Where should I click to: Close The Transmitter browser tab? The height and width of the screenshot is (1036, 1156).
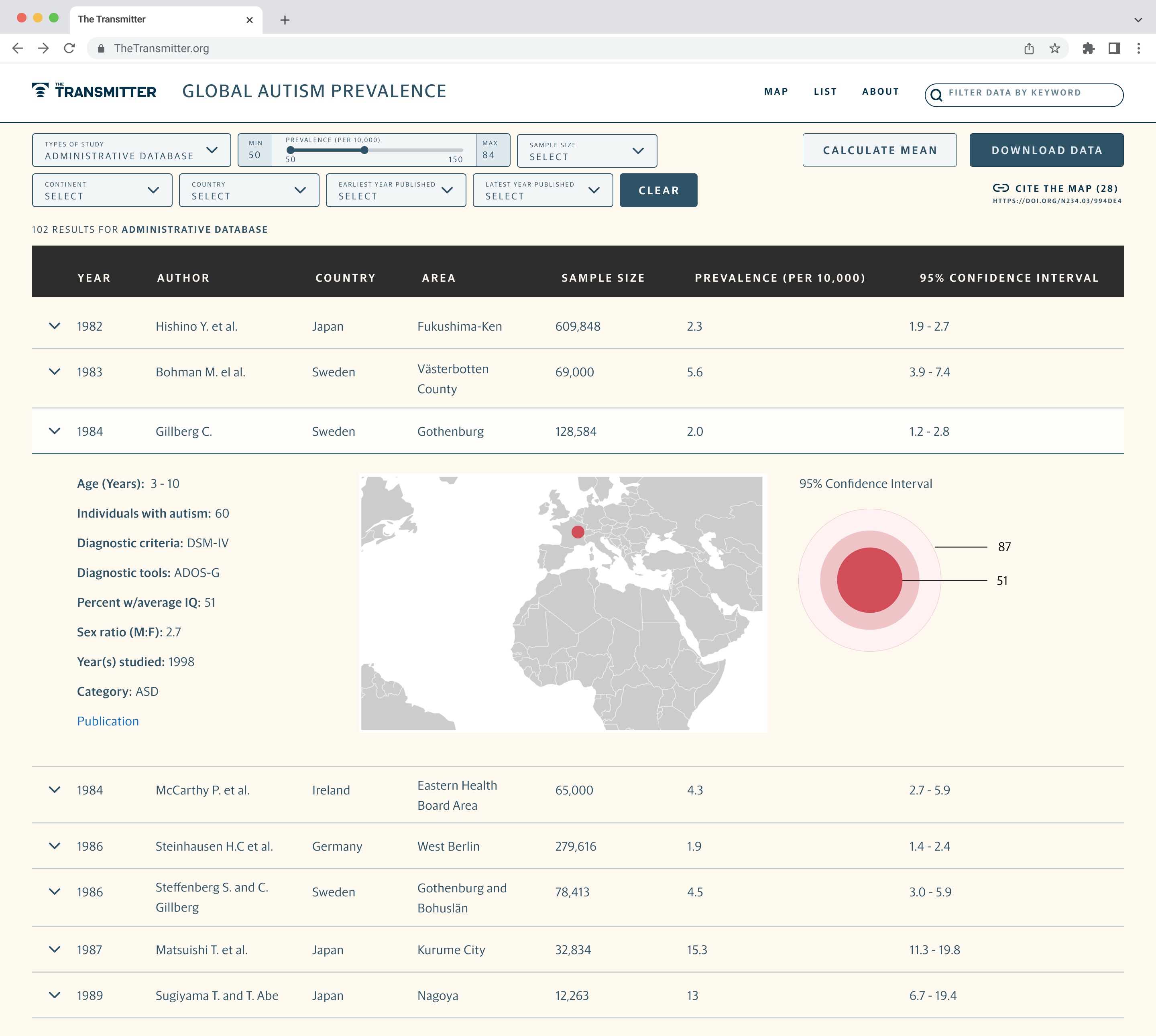249,20
